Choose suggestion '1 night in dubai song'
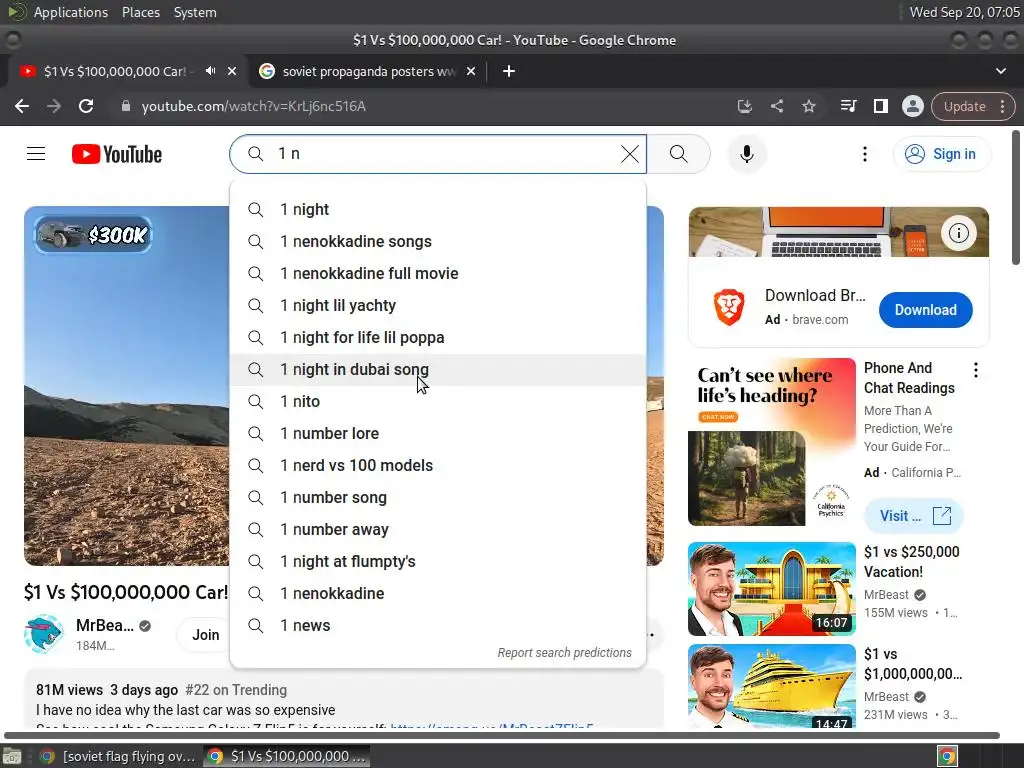Viewport: 1024px width, 768px height. pos(438,370)
